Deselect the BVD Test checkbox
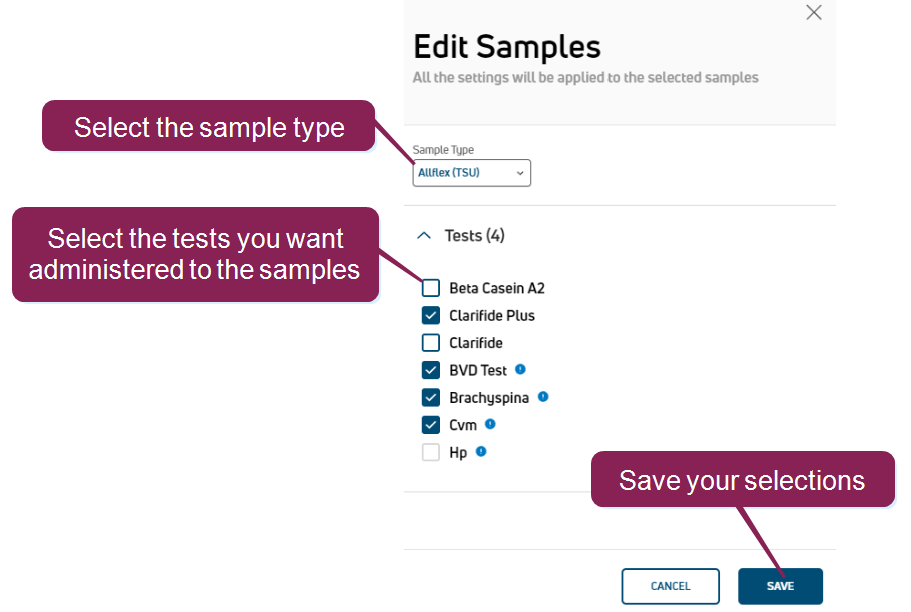 tap(431, 370)
